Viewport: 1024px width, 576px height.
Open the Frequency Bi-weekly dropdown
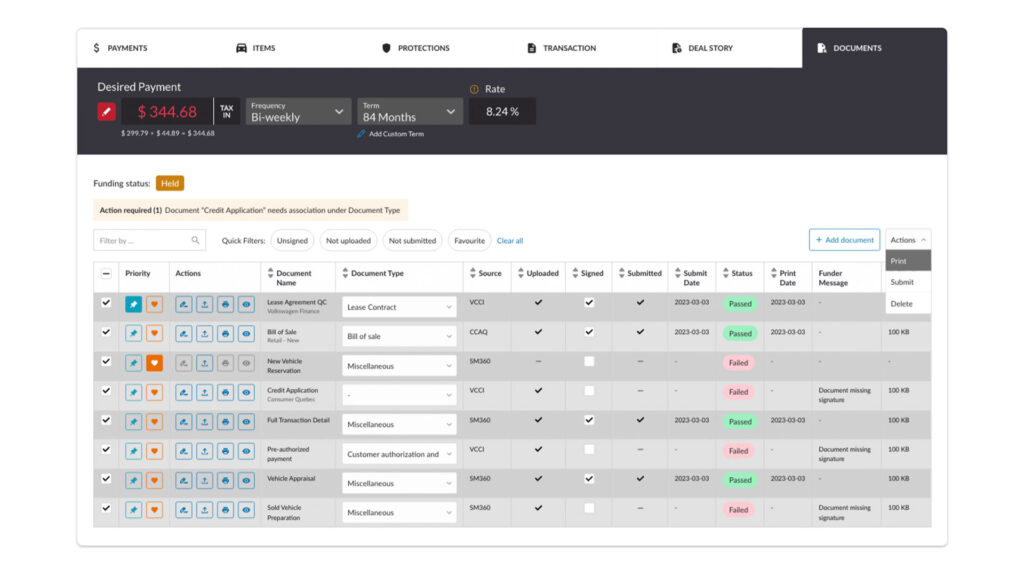[x=298, y=111]
